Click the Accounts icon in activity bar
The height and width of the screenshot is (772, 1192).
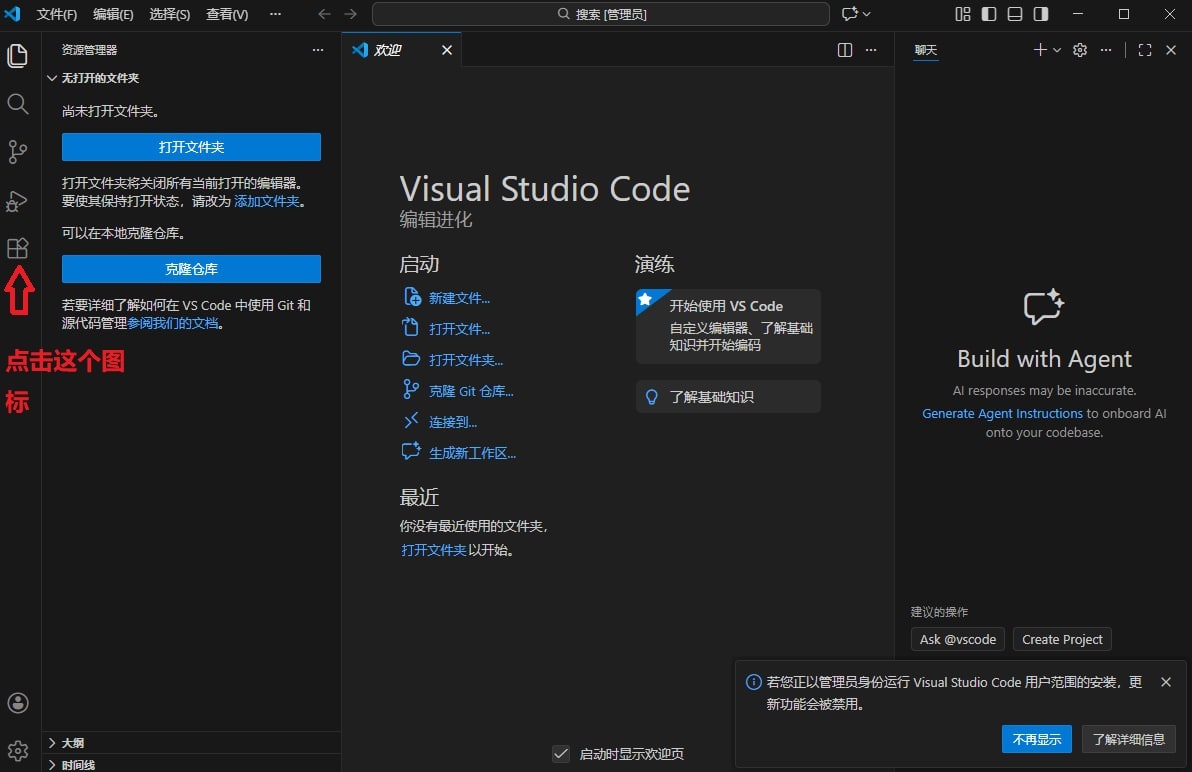[x=18, y=703]
